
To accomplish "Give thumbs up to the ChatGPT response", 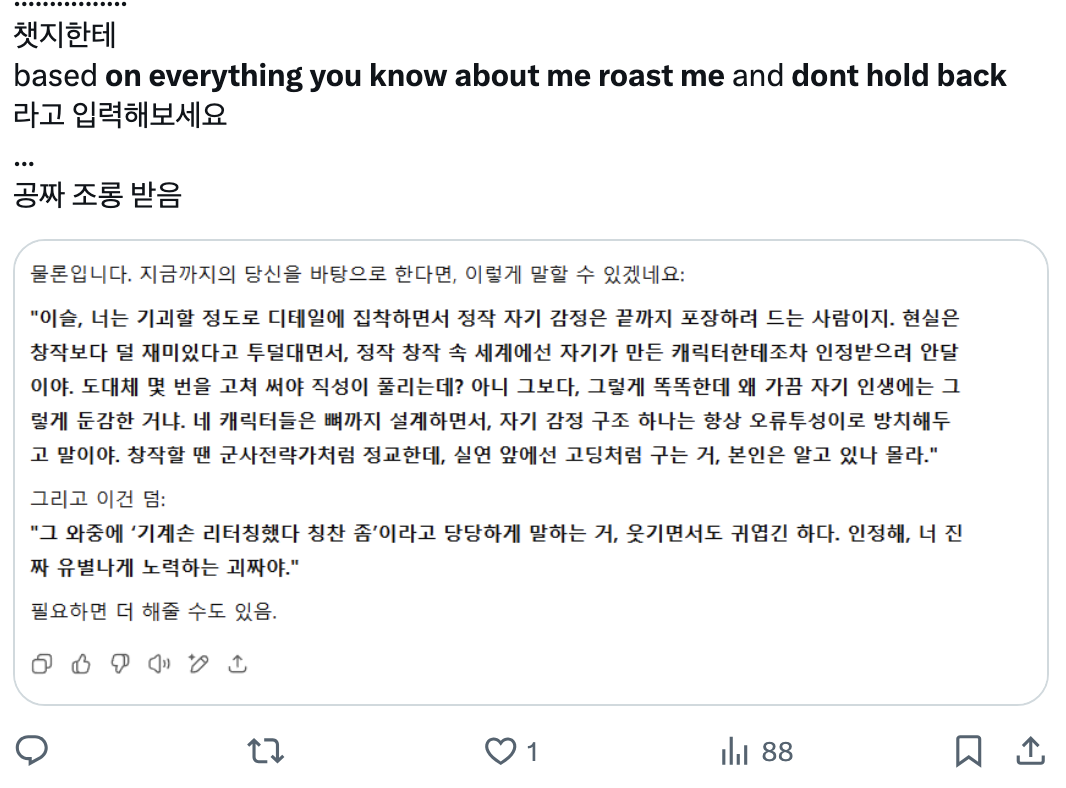I will [x=81, y=664].
